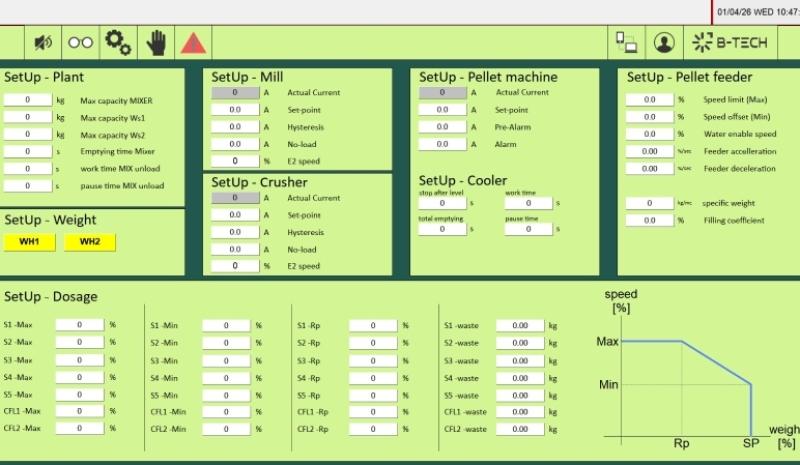Viewport: 800px width, 465px height.
Task: Edit the Crusher E2 speed field
Action: click(235, 266)
